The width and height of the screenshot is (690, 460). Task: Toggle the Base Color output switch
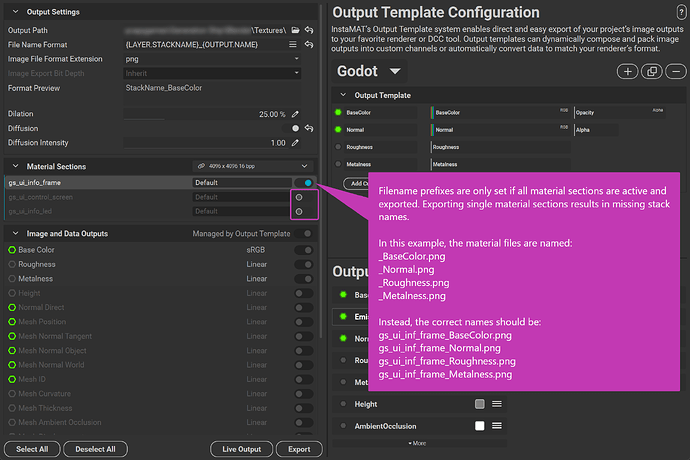click(304, 250)
